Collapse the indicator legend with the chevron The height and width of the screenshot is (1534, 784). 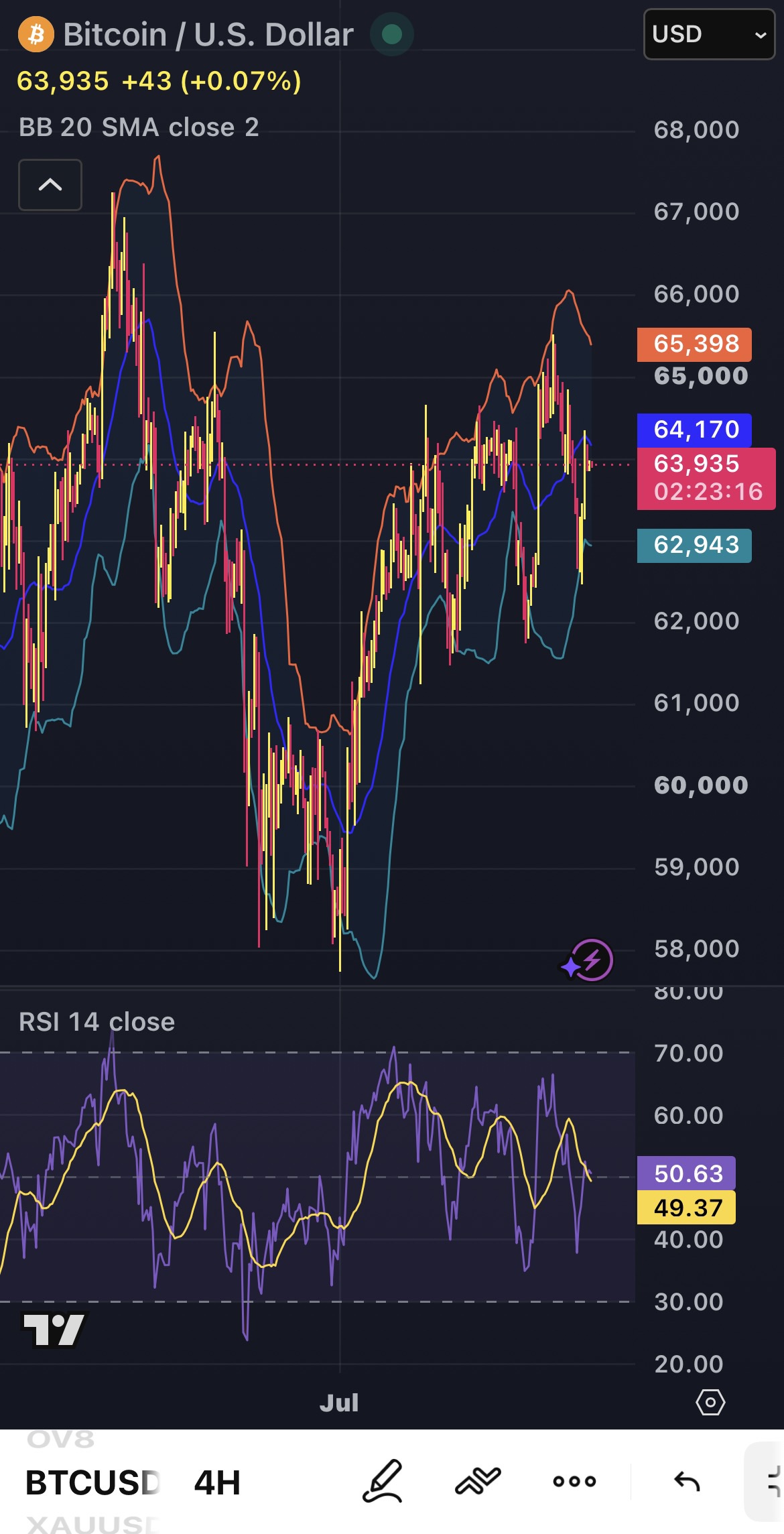[x=50, y=185]
